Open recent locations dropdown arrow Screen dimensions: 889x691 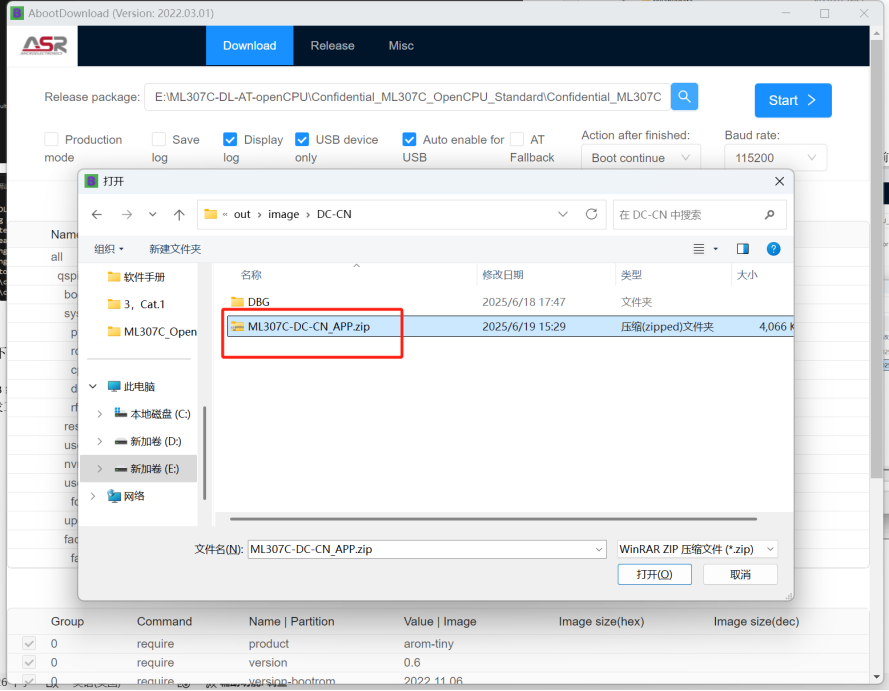click(x=153, y=214)
